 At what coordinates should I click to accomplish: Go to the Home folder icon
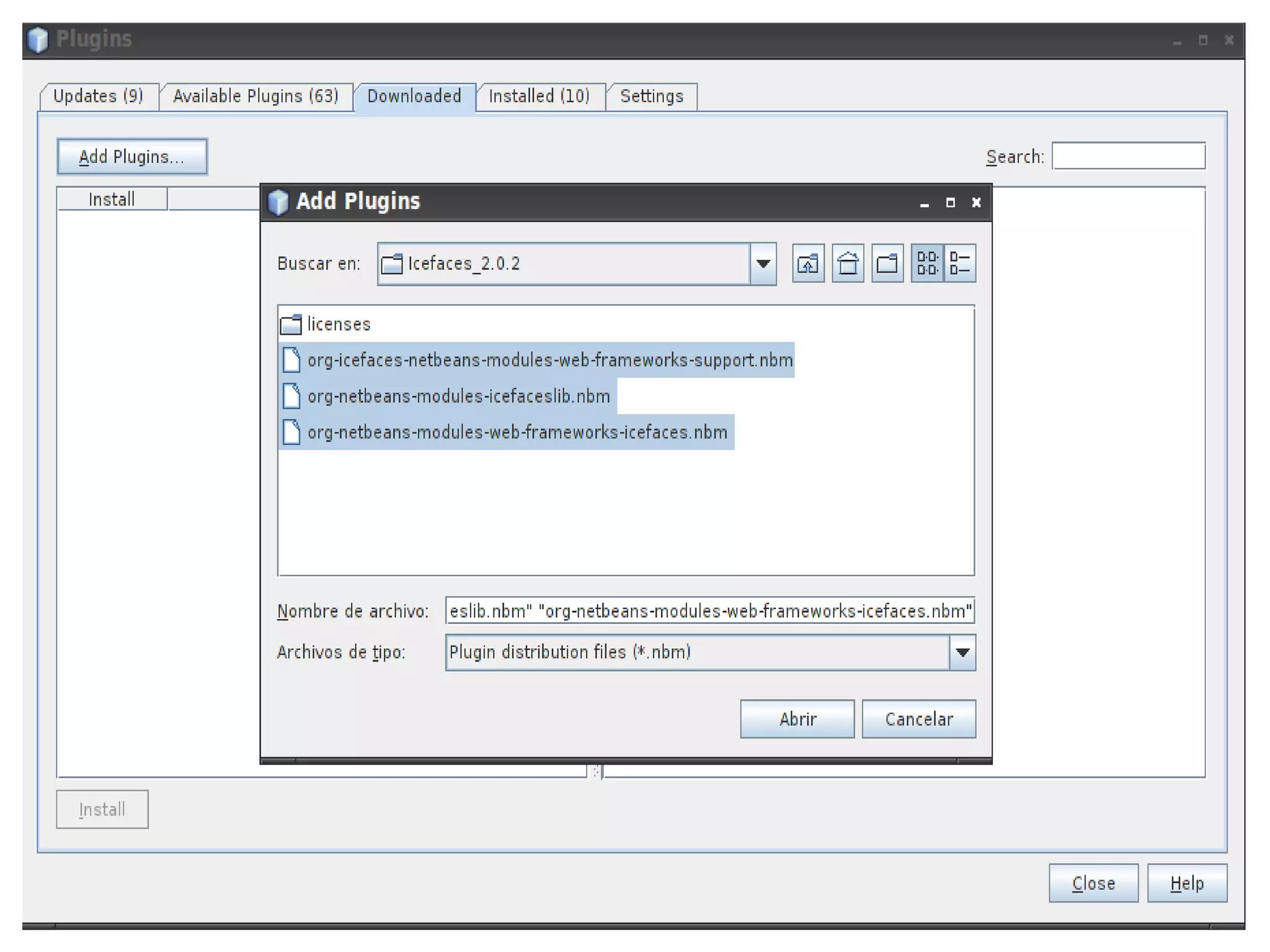coord(848,264)
